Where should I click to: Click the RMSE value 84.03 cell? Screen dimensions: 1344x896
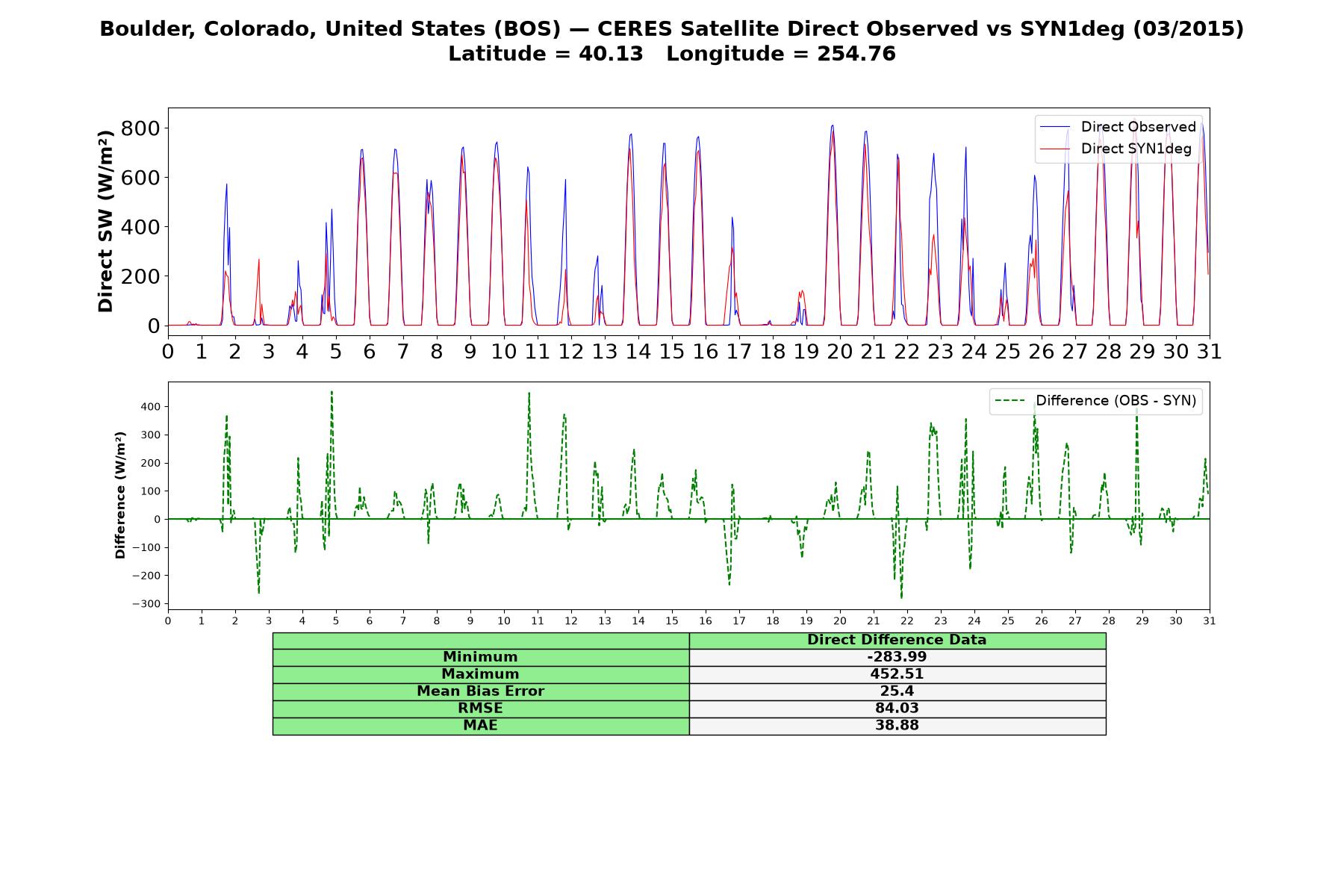point(897,709)
